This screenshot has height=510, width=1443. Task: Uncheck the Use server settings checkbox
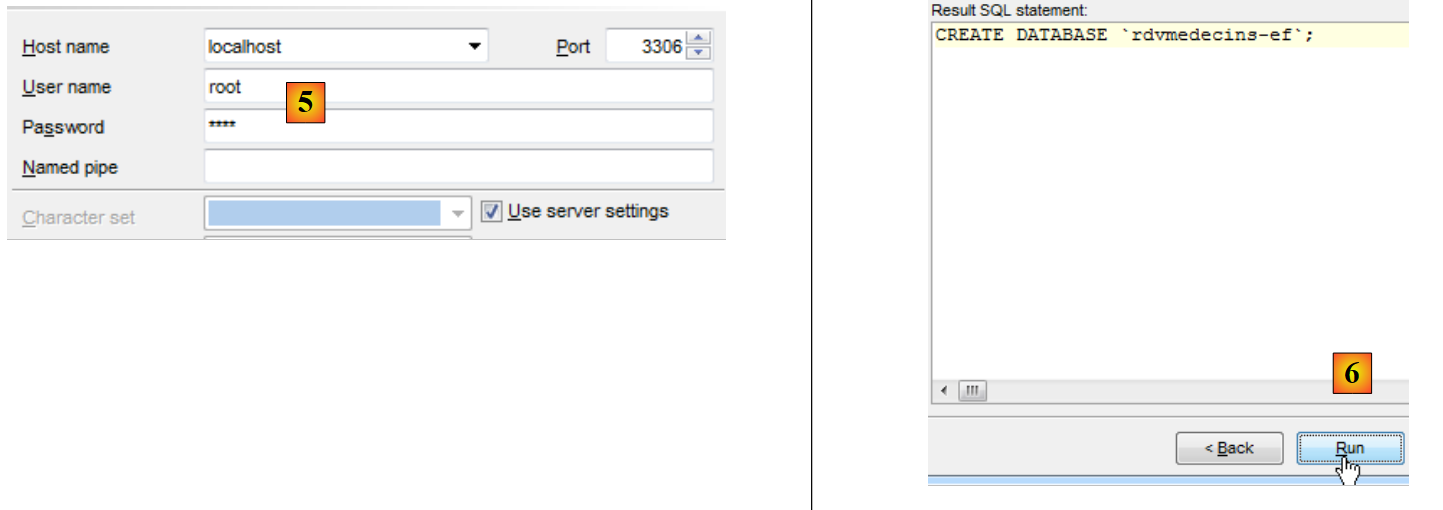(x=491, y=212)
